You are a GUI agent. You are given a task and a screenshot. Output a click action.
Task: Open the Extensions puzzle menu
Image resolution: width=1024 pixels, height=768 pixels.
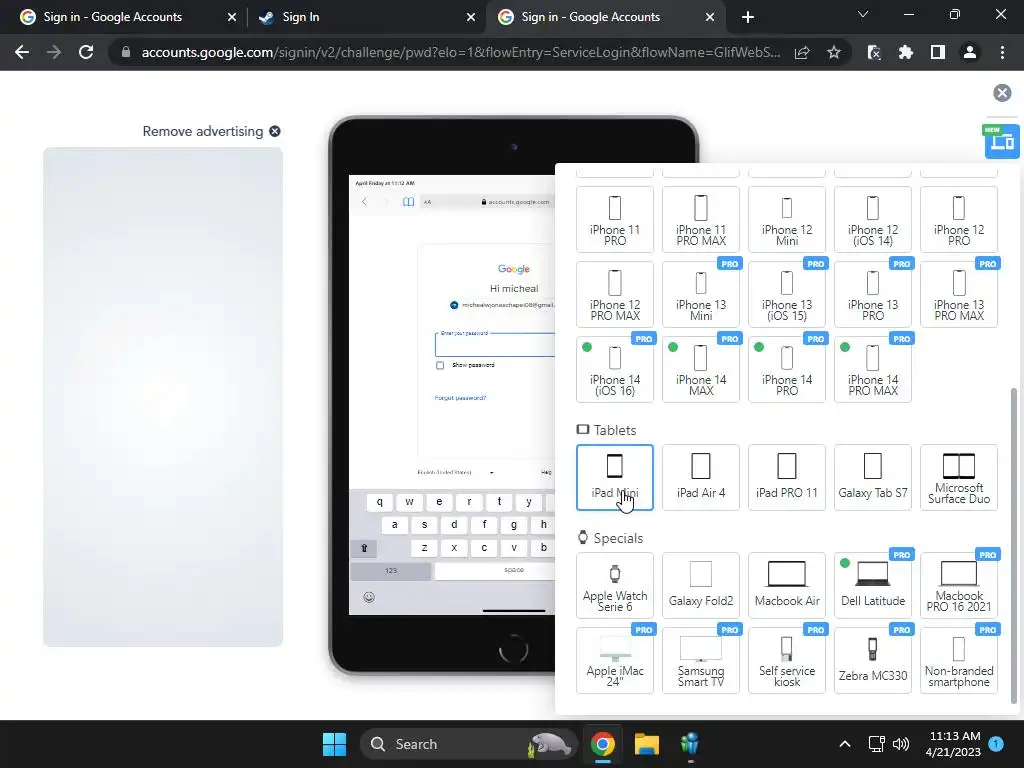coord(905,52)
